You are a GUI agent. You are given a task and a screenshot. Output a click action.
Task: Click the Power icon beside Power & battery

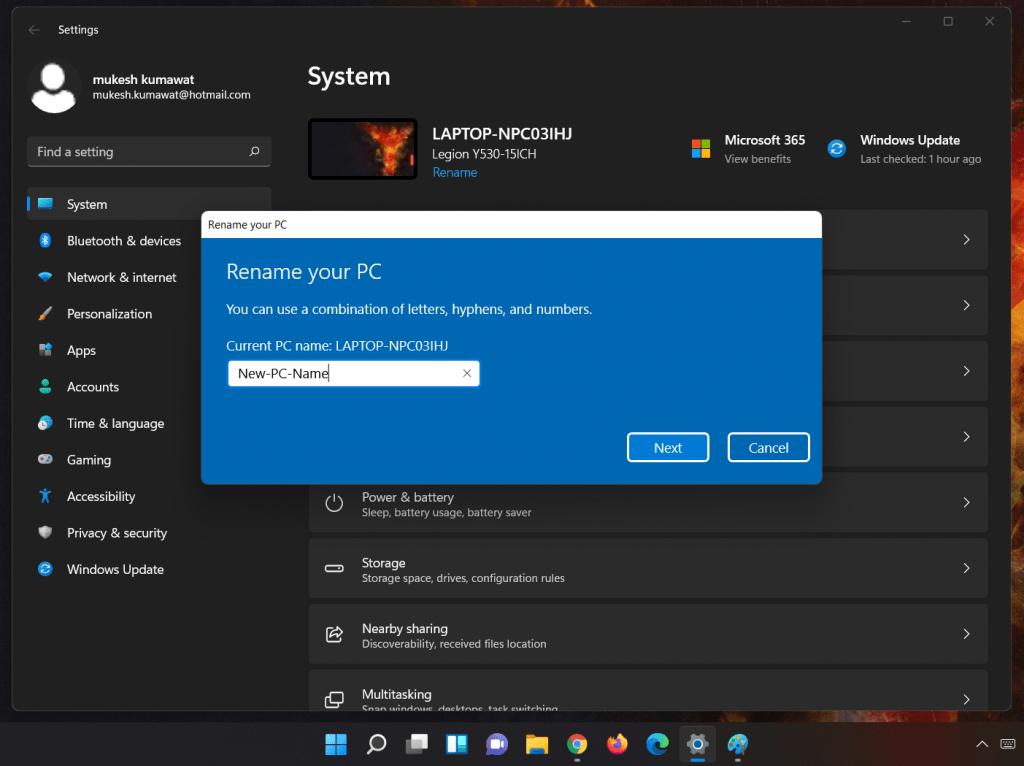point(334,503)
